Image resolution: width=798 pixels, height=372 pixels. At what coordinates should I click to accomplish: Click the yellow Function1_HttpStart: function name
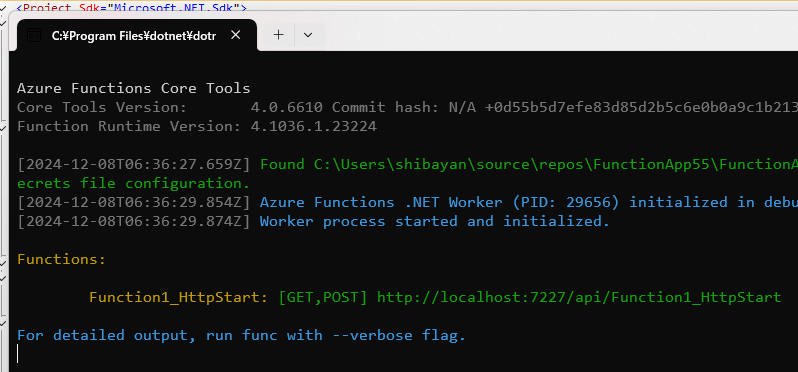179,297
